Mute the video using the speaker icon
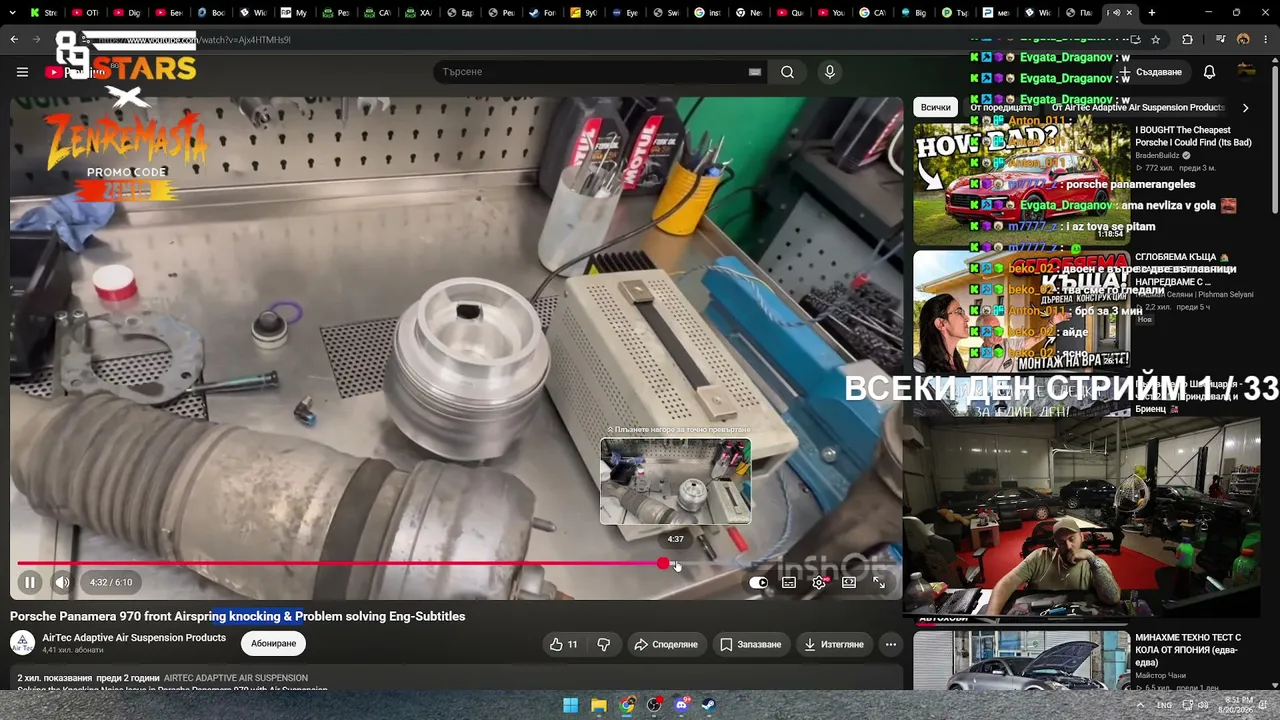1280x720 pixels. (x=62, y=582)
